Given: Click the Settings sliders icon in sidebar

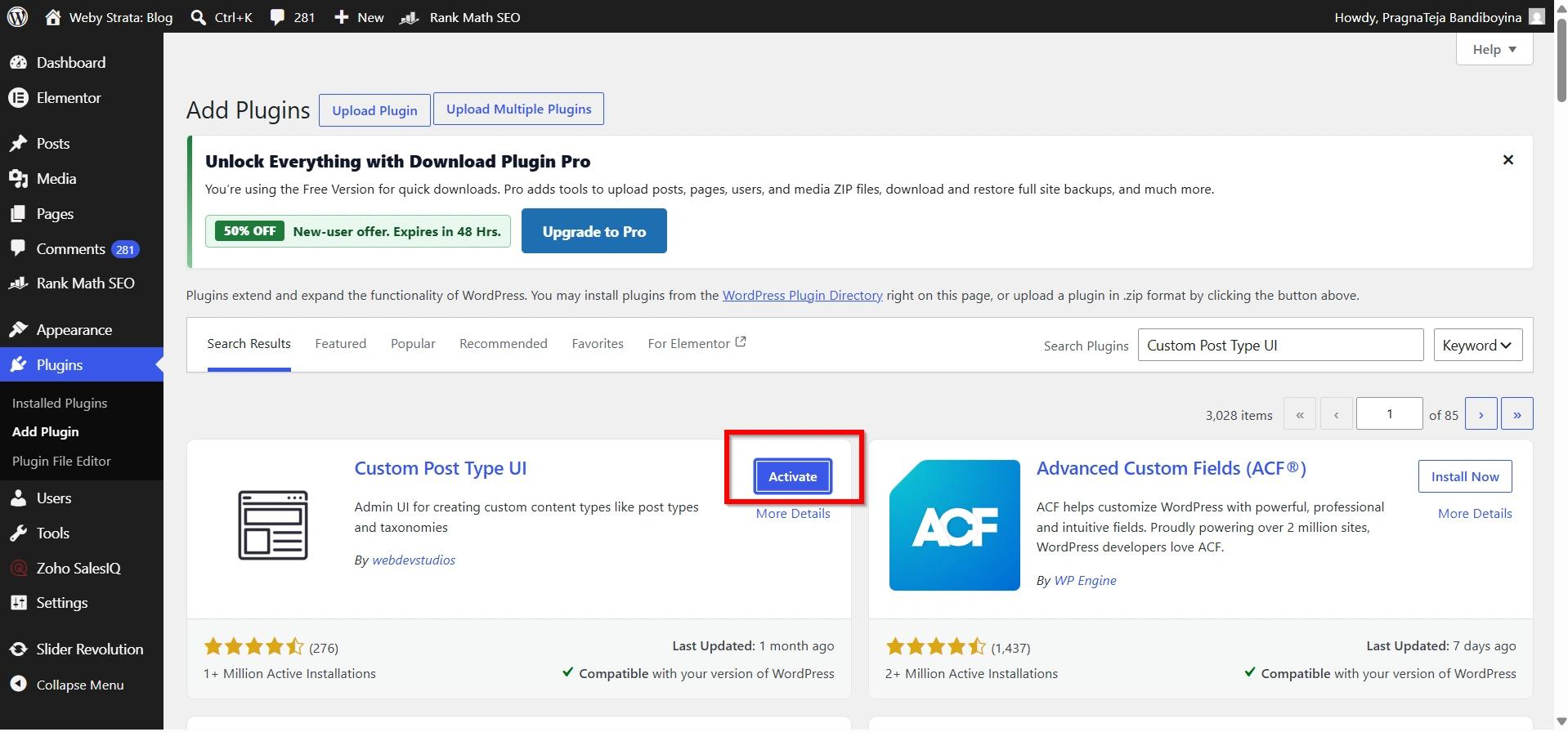Looking at the screenshot, I should (x=18, y=602).
